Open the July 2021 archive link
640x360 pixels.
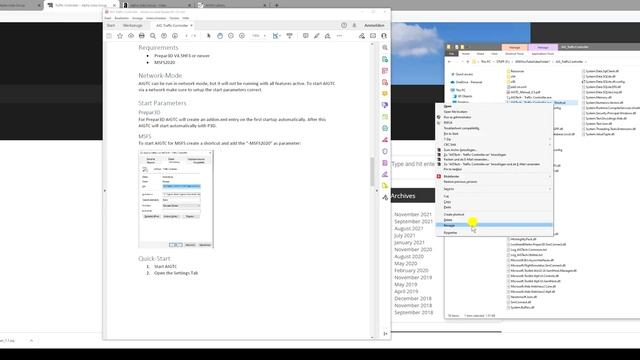(404, 236)
